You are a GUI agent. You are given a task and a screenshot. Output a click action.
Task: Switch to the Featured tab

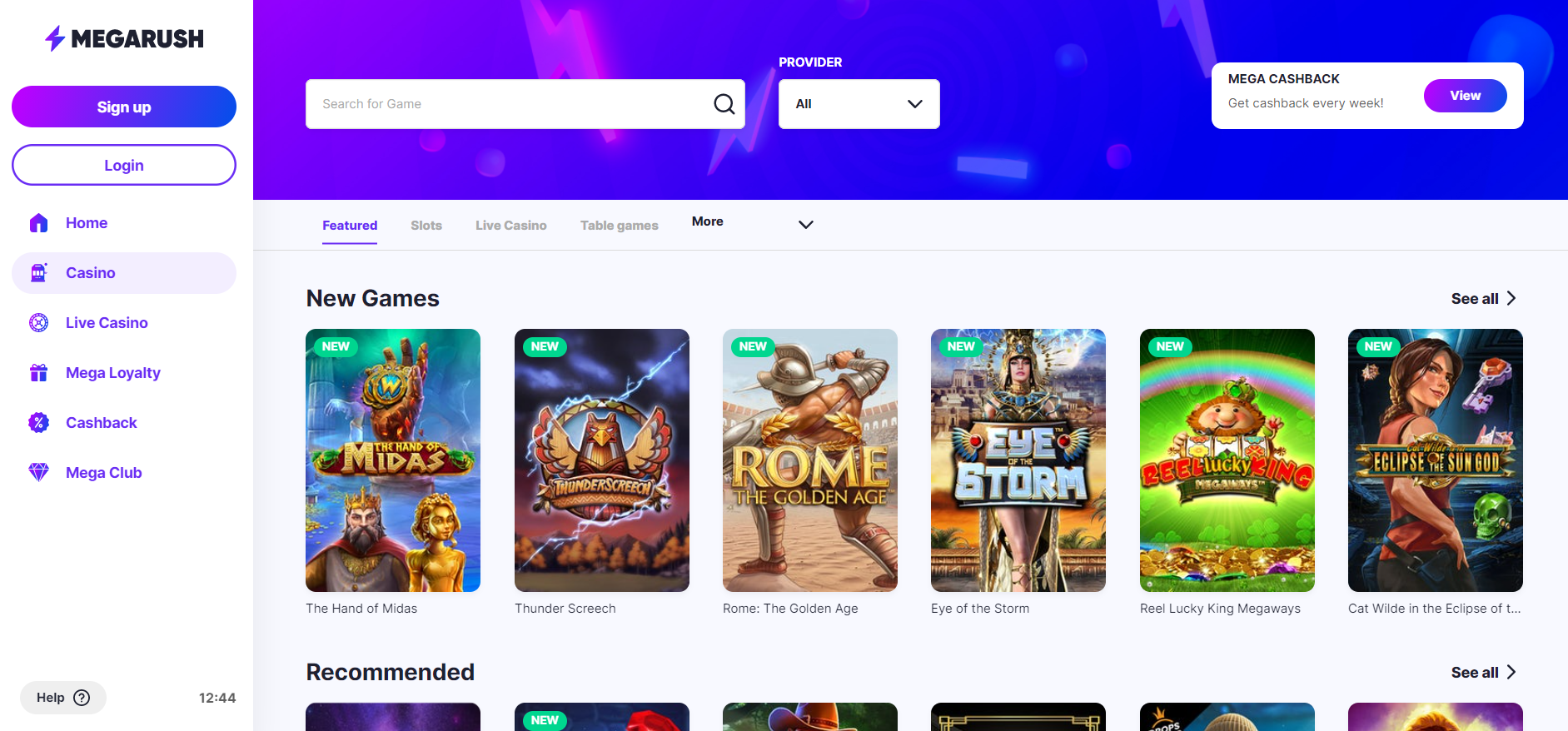(x=350, y=226)
